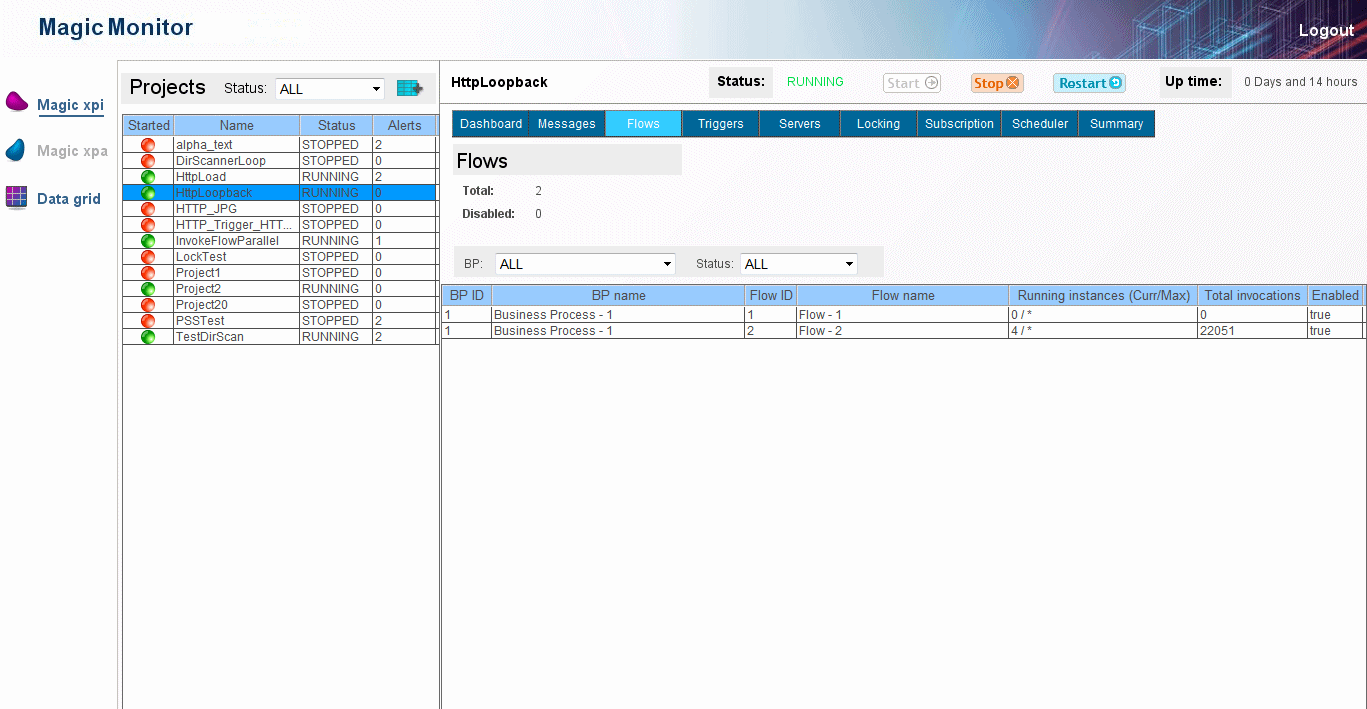Click the Start project button

[x=912, y=83]
